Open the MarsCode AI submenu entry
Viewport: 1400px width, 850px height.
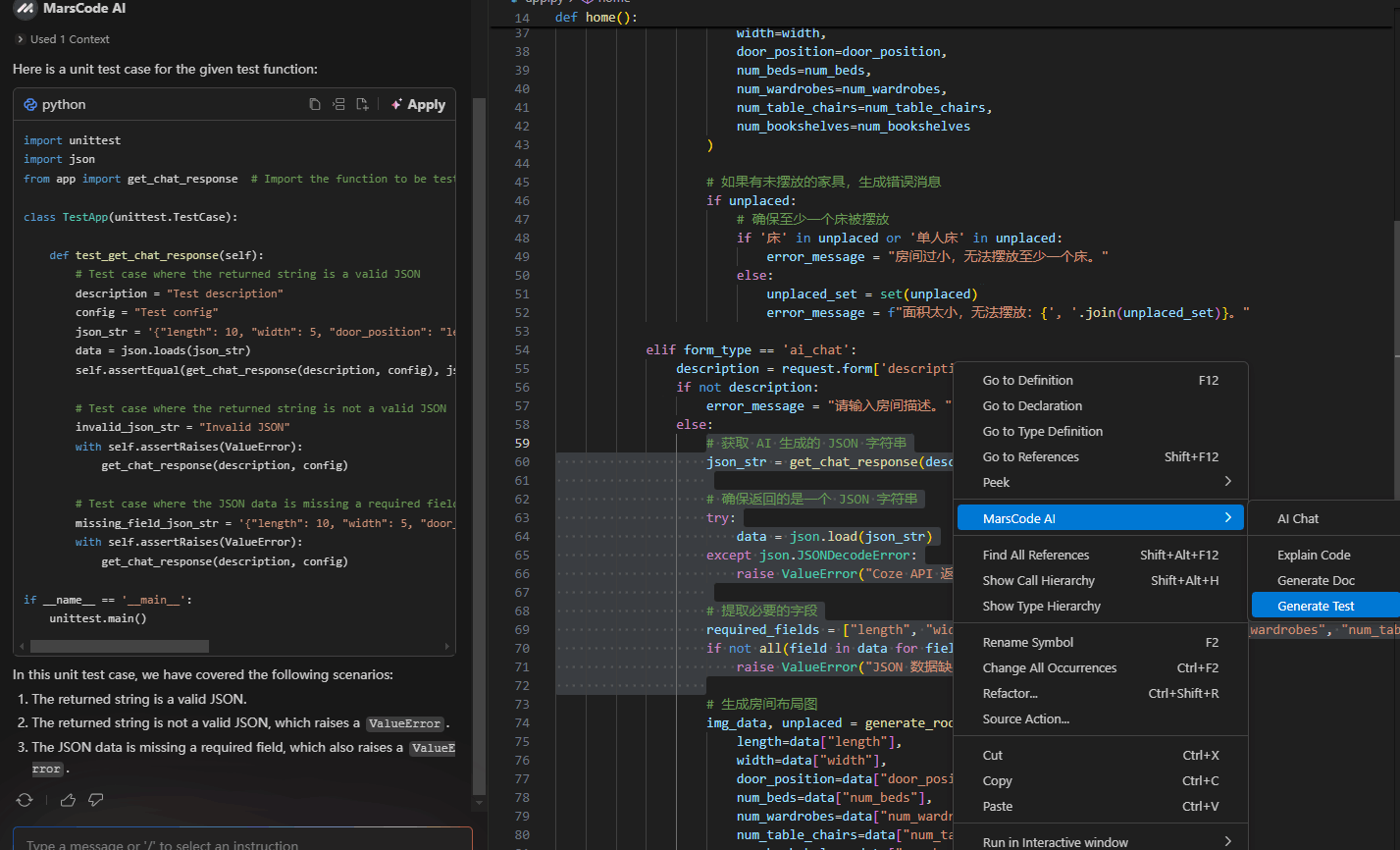(1101, 518)
